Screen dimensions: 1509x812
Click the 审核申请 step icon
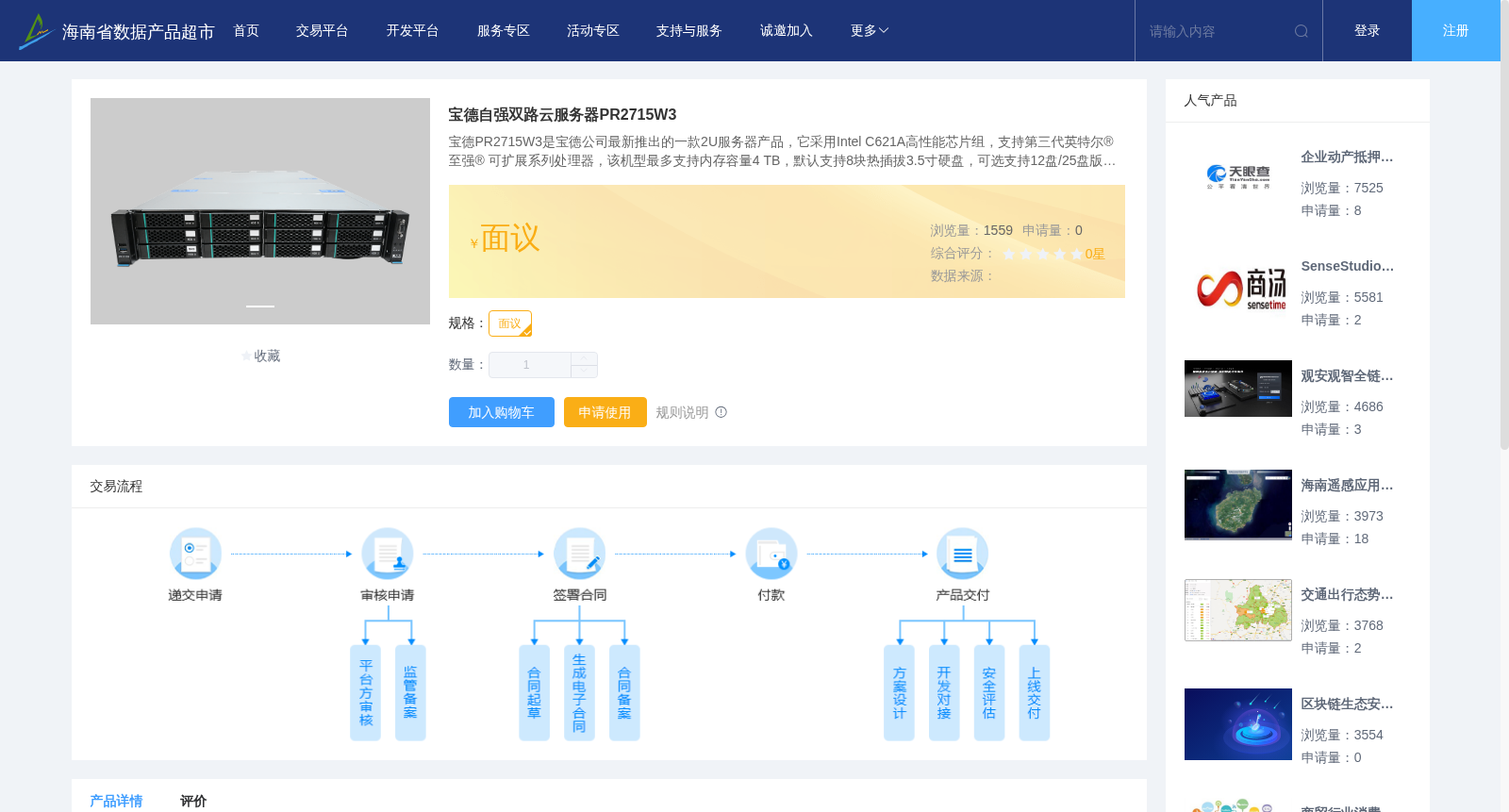tap(388, 554)
